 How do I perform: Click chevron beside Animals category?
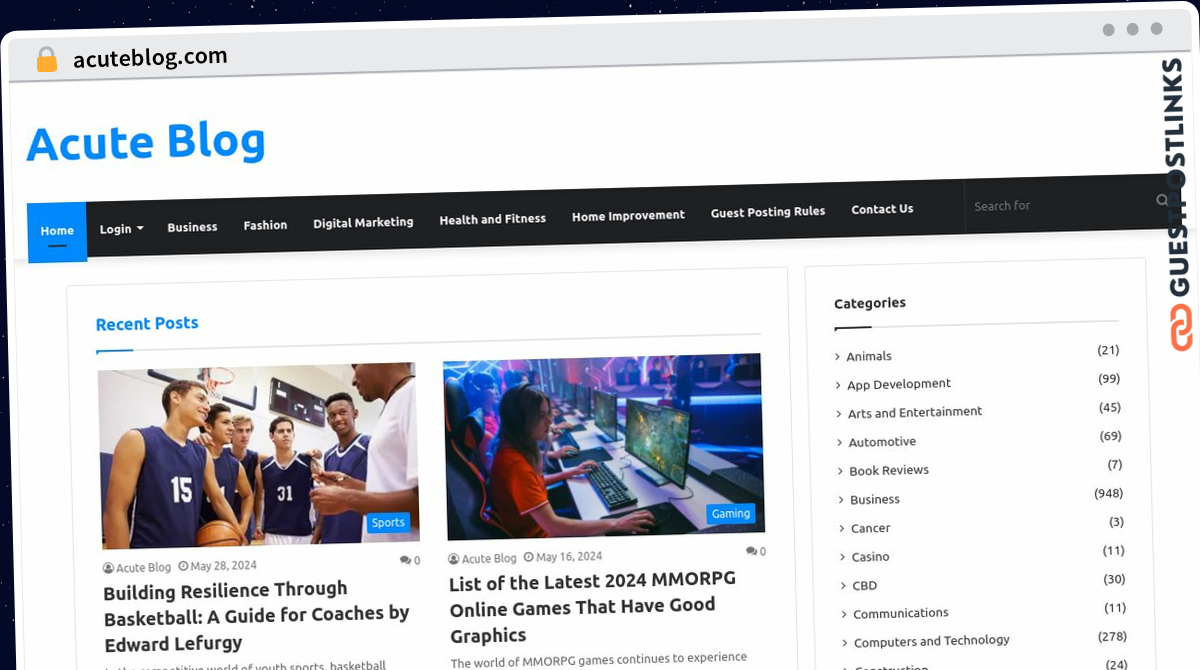tap(838, 356)
